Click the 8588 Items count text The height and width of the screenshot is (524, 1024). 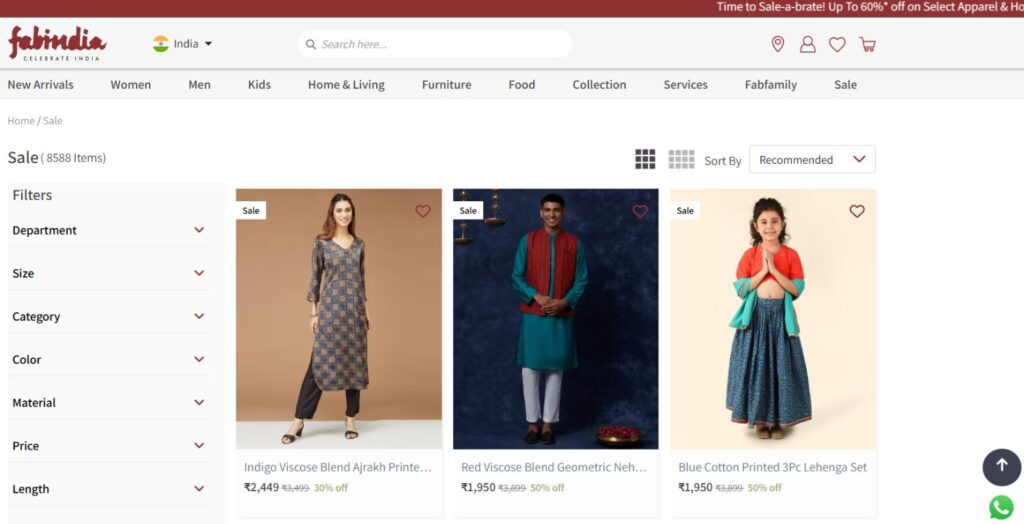[73, 158]
